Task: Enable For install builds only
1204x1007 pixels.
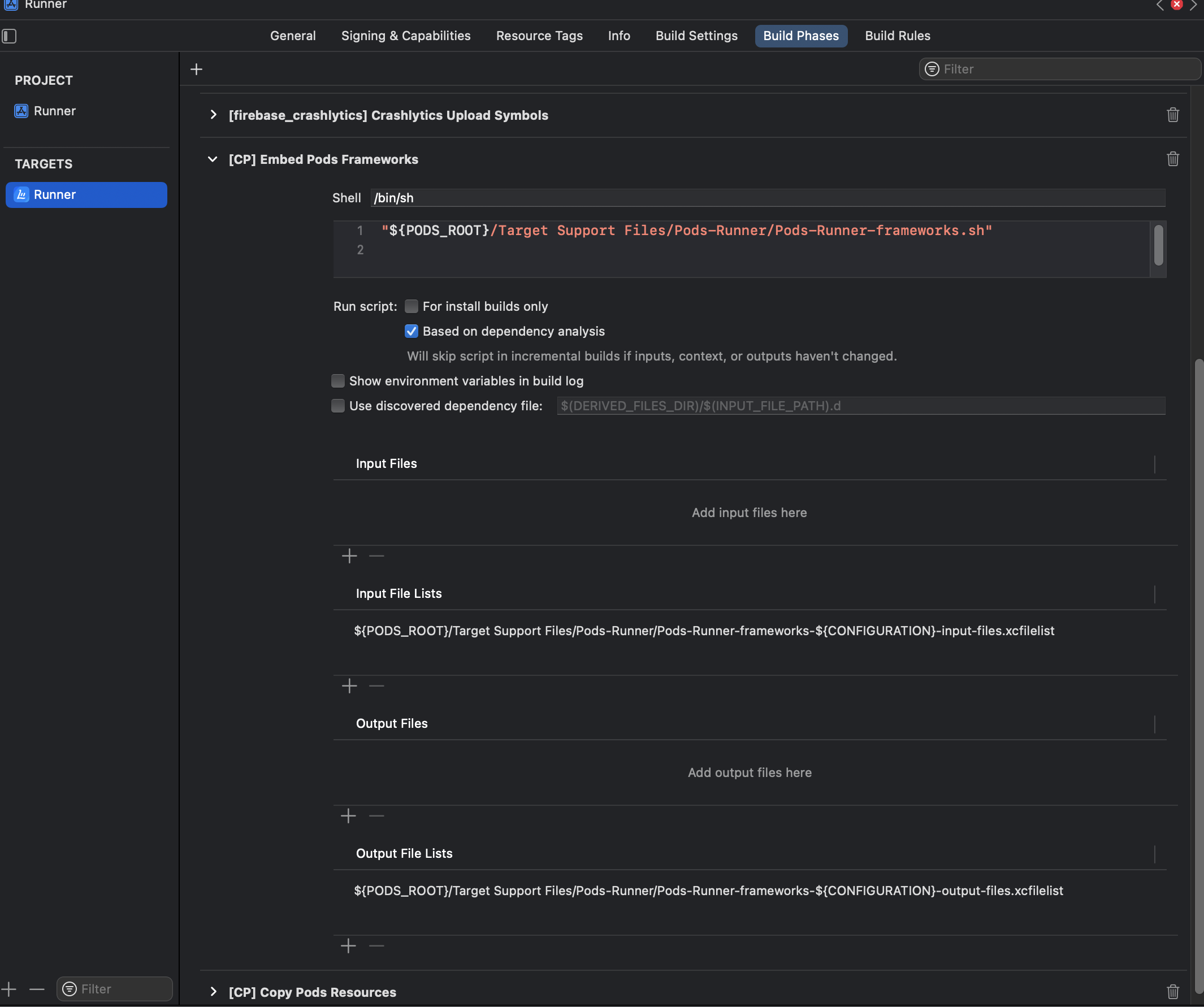Action: coord(411,306)
